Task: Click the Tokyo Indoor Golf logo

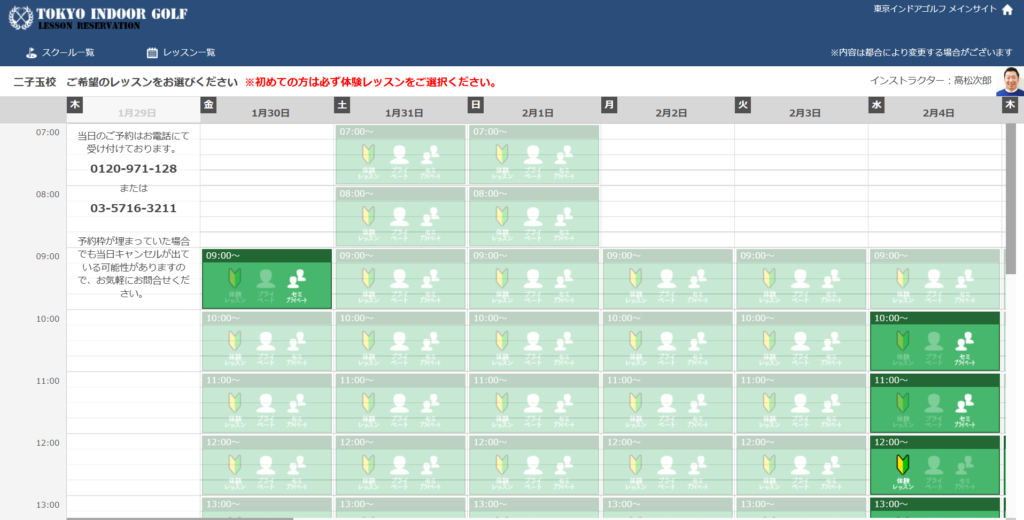Action: tap(98, 17)
